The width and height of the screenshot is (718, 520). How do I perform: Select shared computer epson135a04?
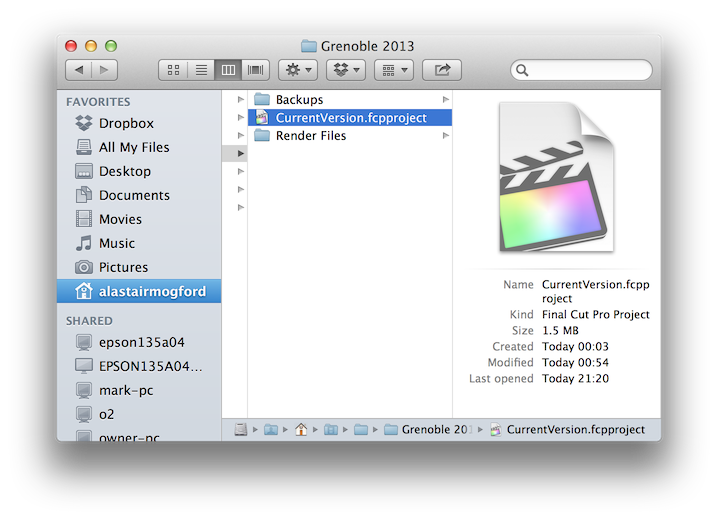click(x=139, y=342)
